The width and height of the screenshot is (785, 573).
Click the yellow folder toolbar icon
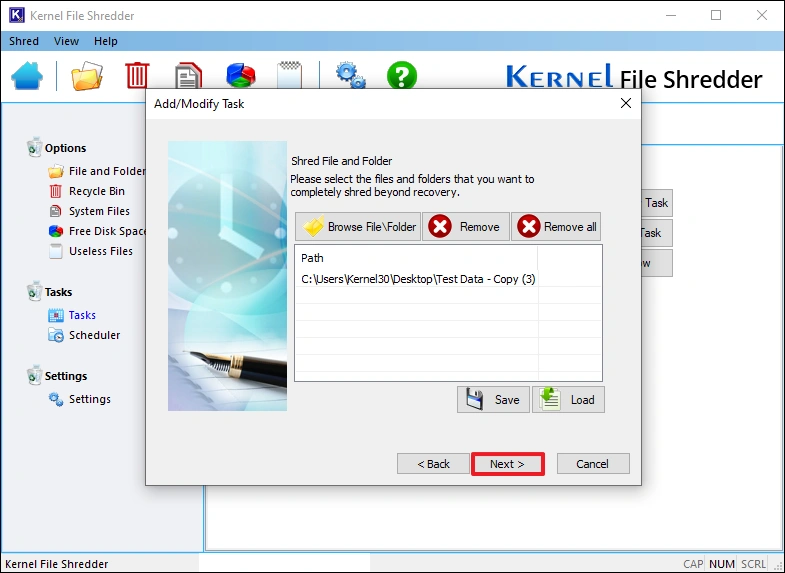click(x=87, y=76)
